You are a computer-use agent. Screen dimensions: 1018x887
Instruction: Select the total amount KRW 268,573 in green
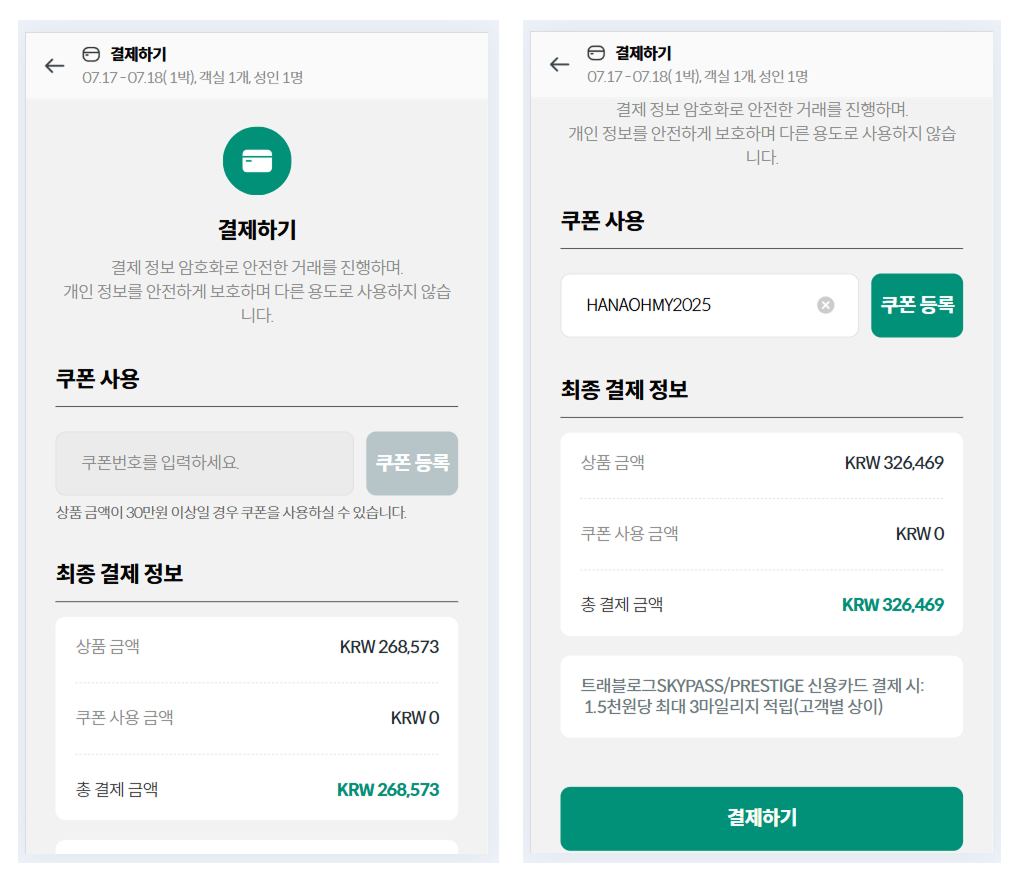coord(388,790)
